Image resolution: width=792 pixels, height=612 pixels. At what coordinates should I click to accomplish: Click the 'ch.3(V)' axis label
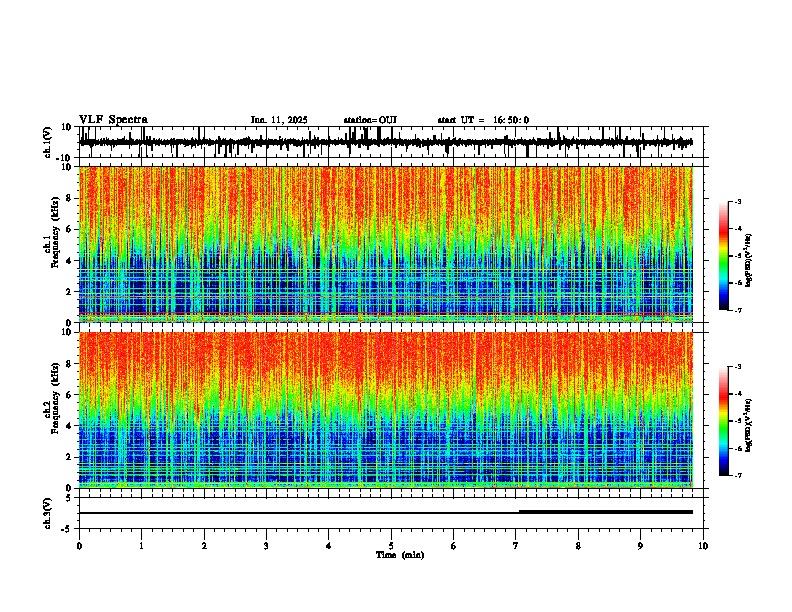pyautogui.click(x=48, y=513)
